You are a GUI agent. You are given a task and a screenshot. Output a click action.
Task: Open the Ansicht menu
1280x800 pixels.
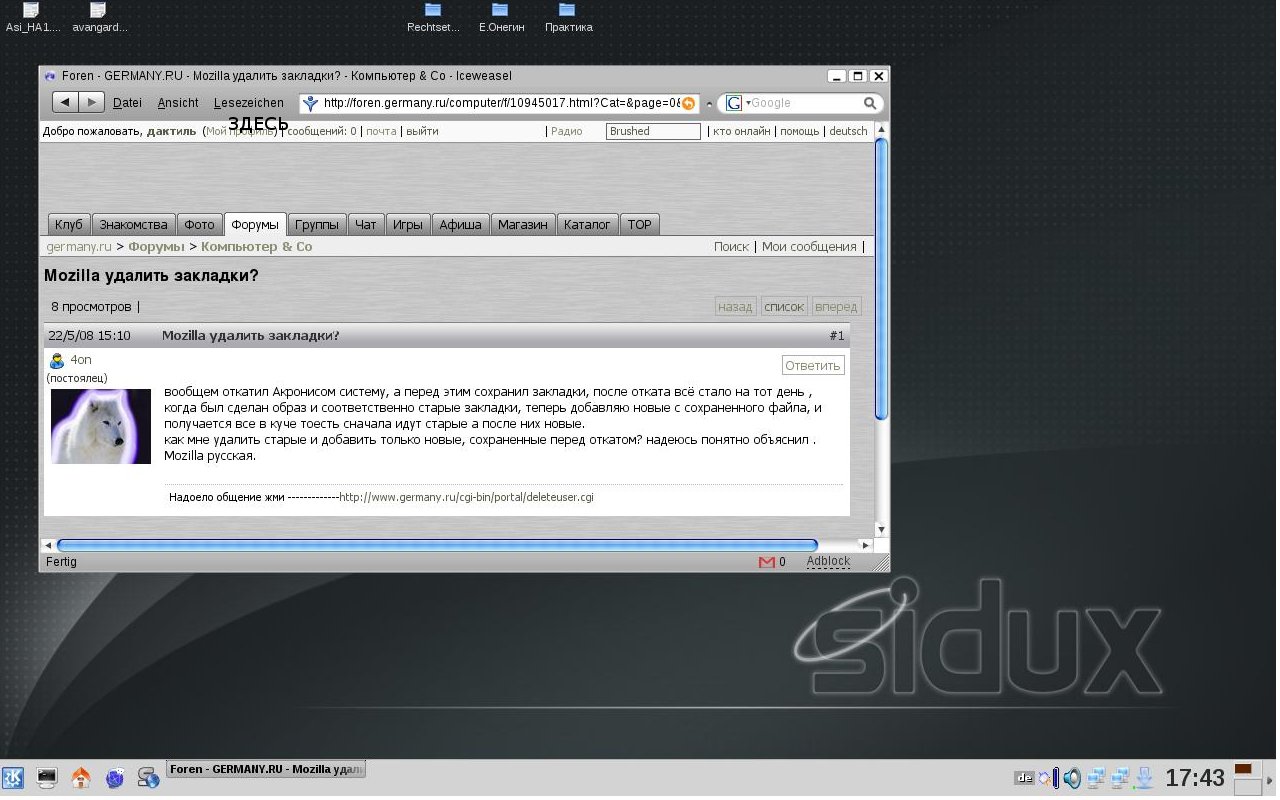tap(178, 103)
